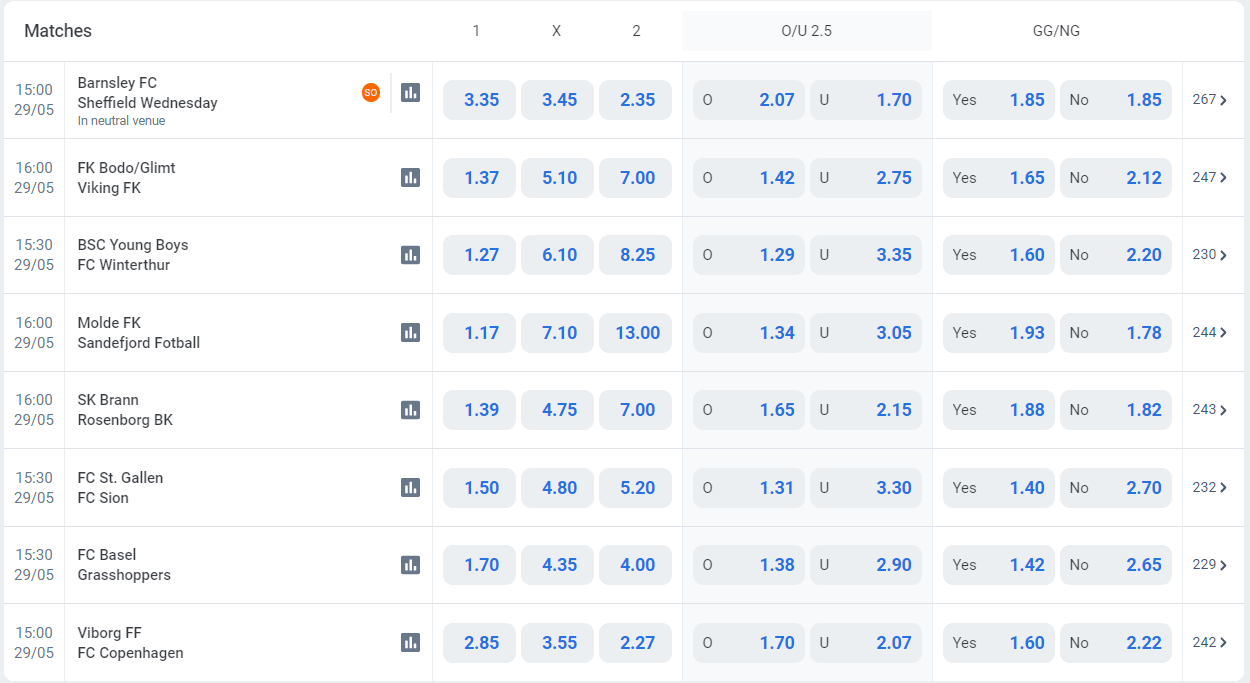Open stats icon for FK Bodo/Glimt match
The width and height of the screenshot is (1250, 683).
(x=410, y=177)
